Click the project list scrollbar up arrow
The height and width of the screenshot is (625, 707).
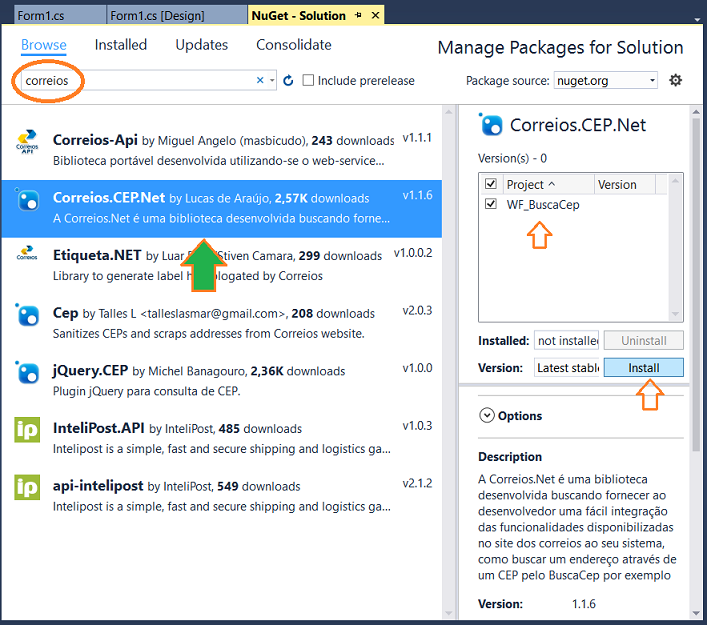coord(675,180)
